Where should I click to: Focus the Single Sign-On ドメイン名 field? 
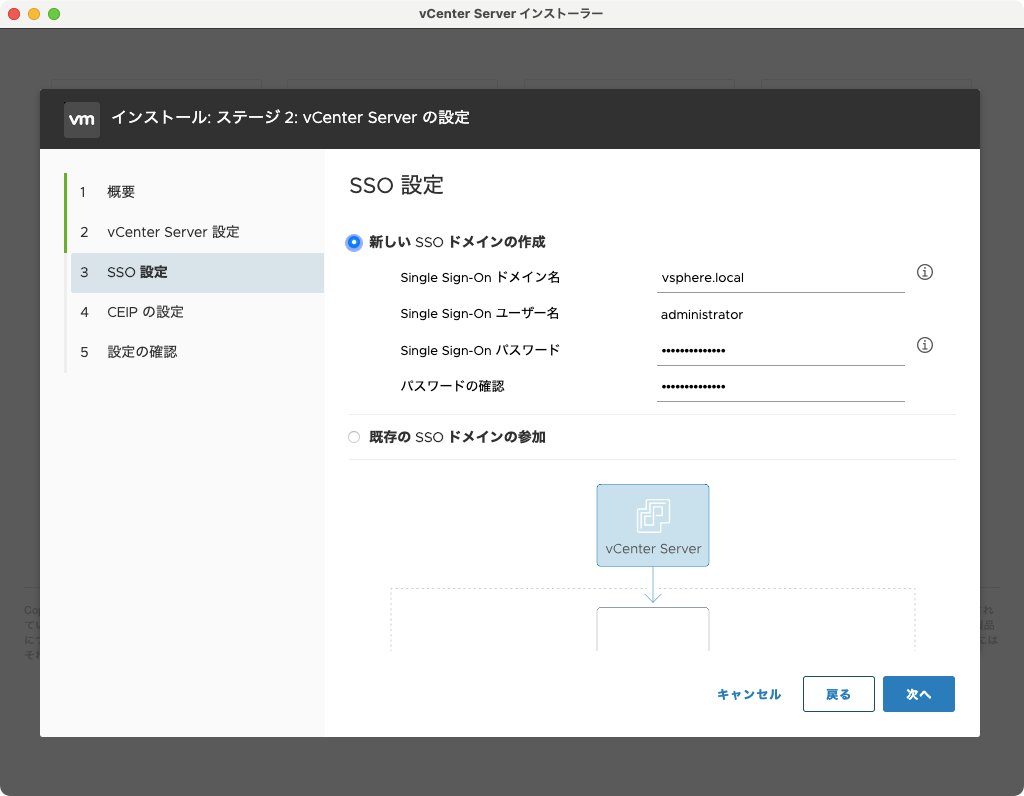780,278
